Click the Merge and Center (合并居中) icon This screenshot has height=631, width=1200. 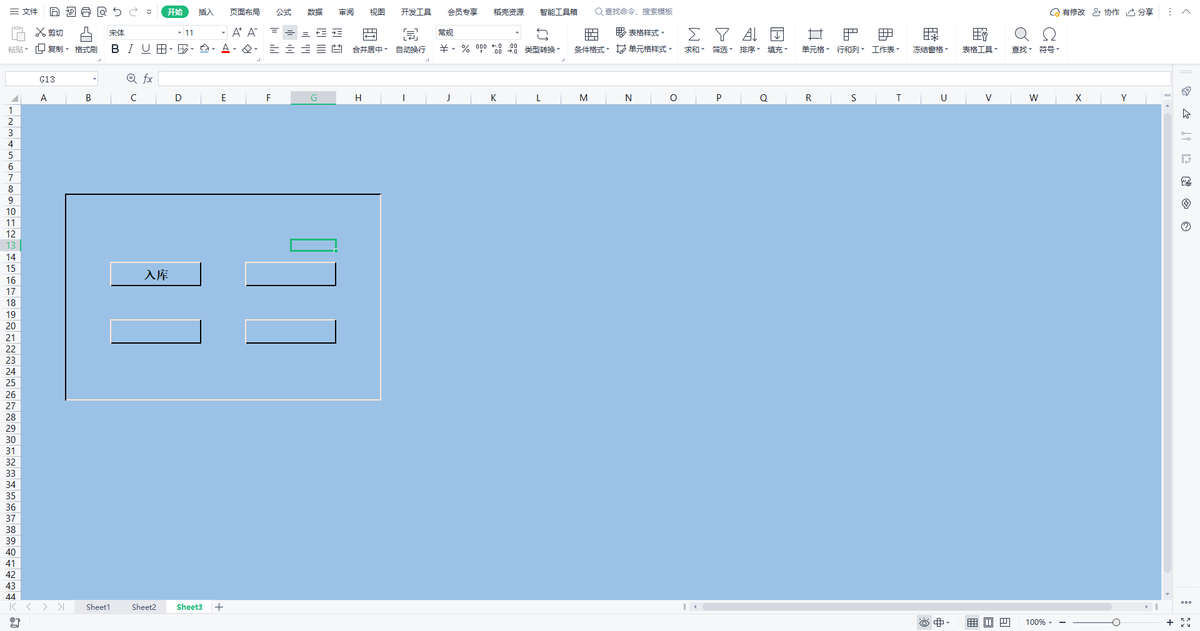[370, 34]
